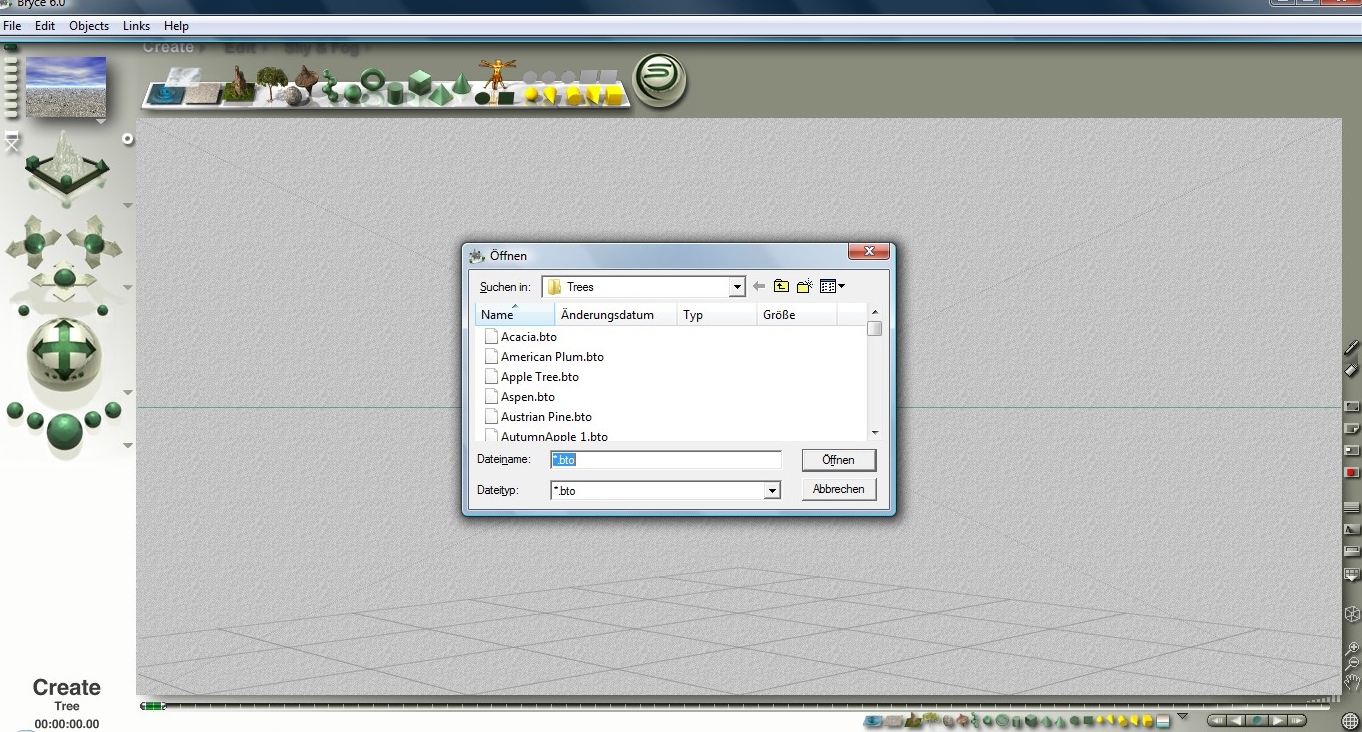This screenshot has height=732, width=1362.
Task: Click the render large green sphere button
Action: point(65,431)
